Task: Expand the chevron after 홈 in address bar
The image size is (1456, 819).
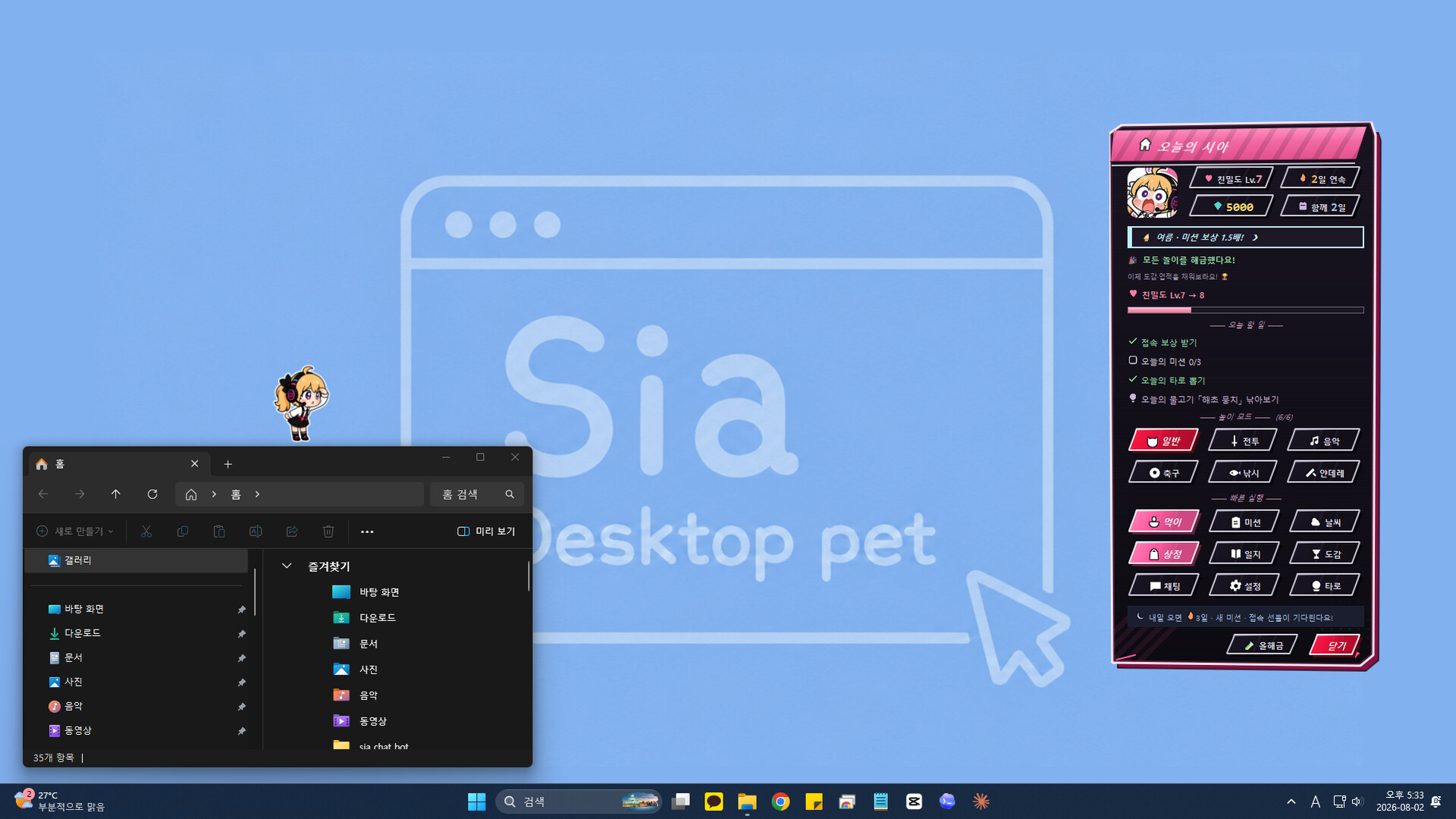Action: [x=257, y=494]
